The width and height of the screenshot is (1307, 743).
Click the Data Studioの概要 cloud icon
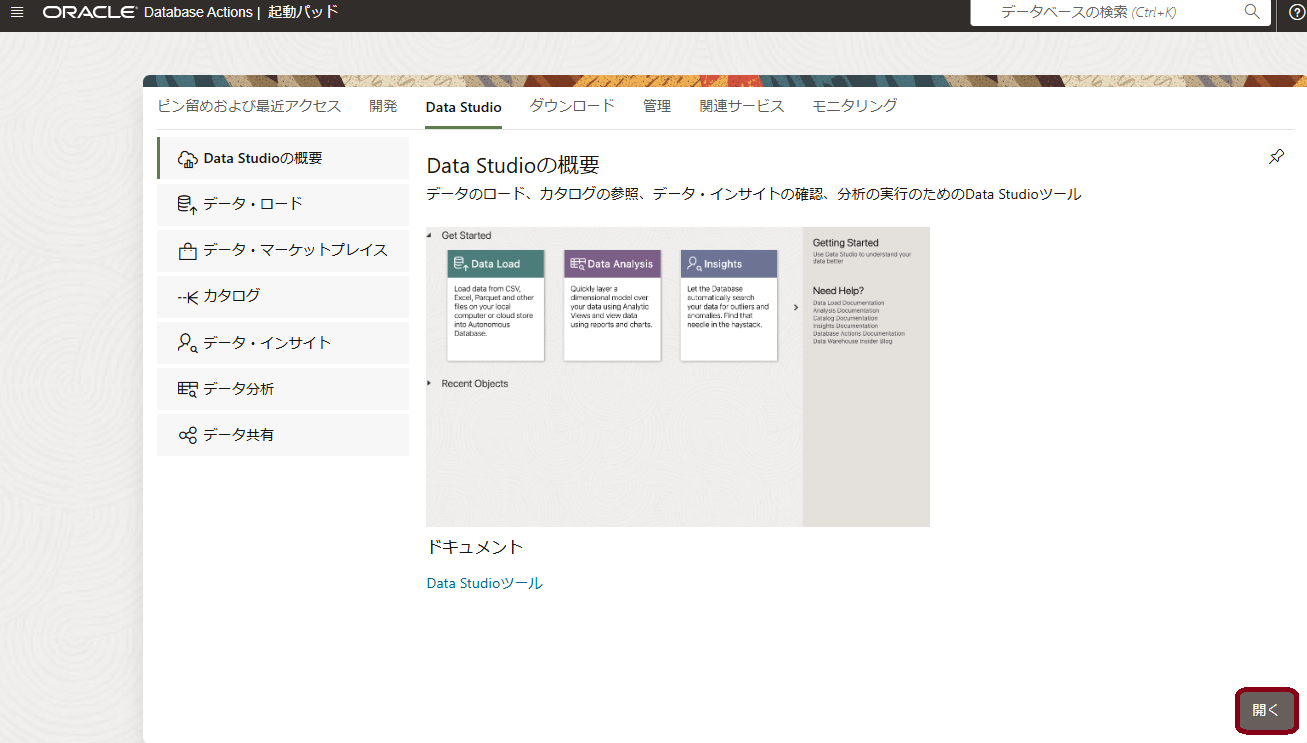pos(187,159)
